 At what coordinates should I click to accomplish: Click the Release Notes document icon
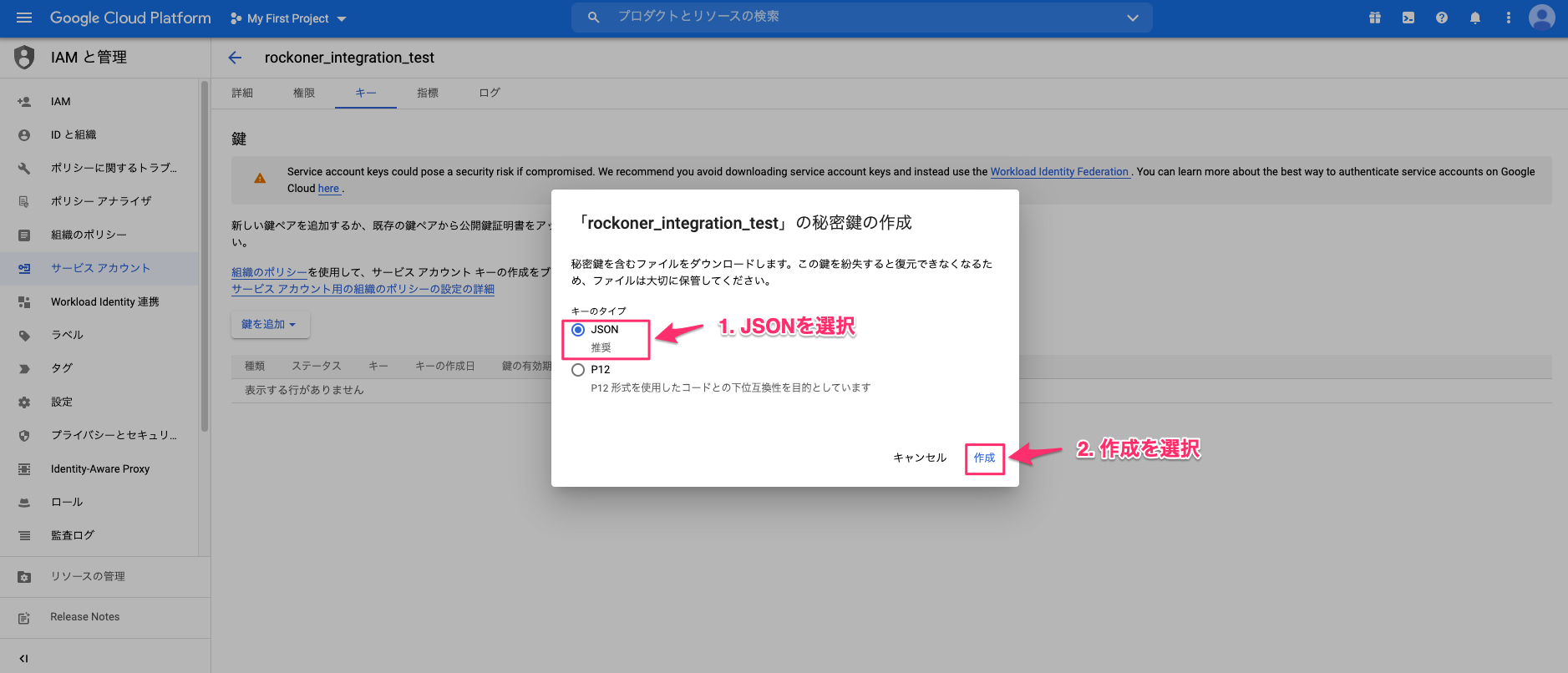(24, 617)
